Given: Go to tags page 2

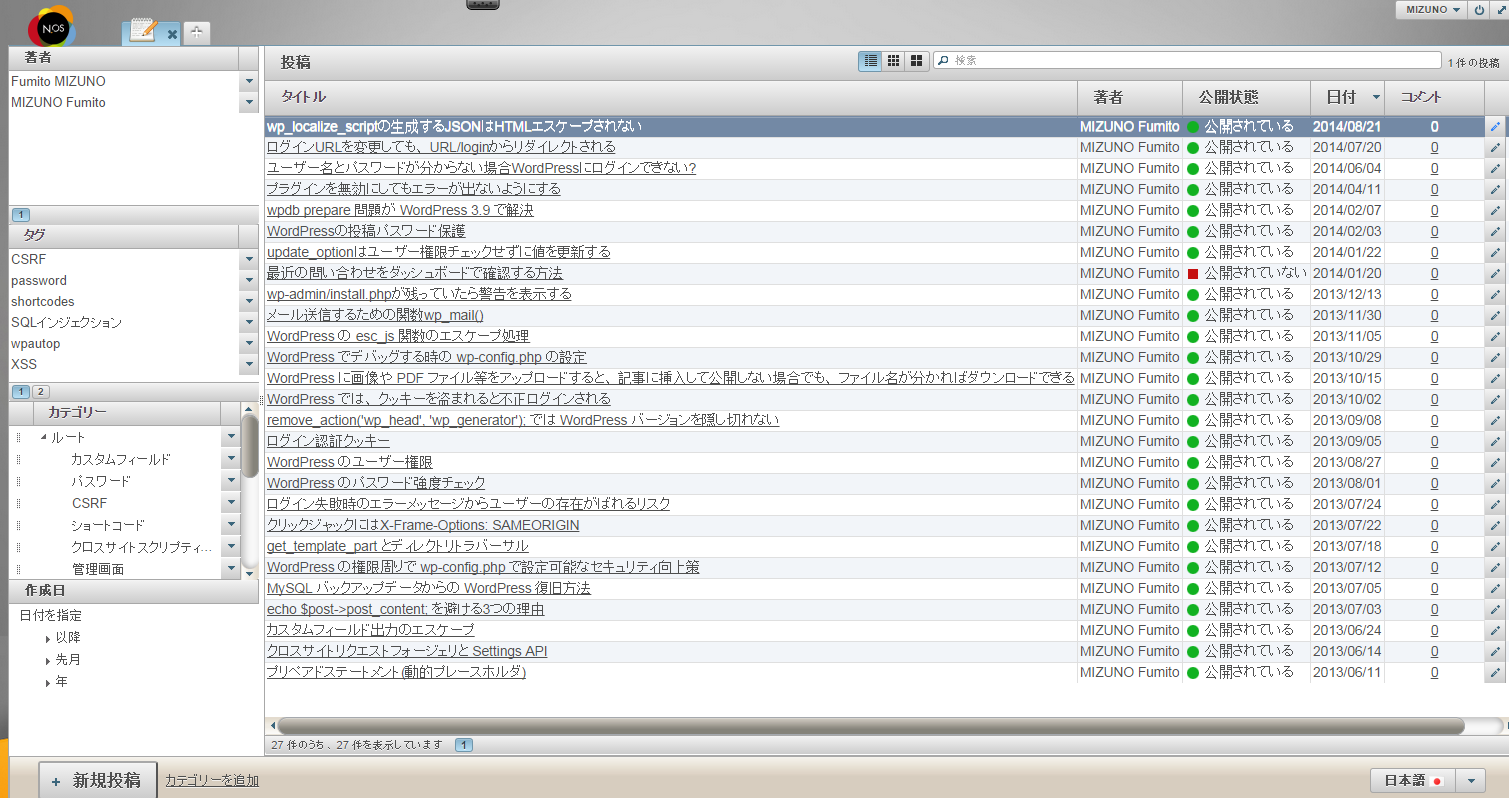Looking at the screenshot, I should point(41,391).
